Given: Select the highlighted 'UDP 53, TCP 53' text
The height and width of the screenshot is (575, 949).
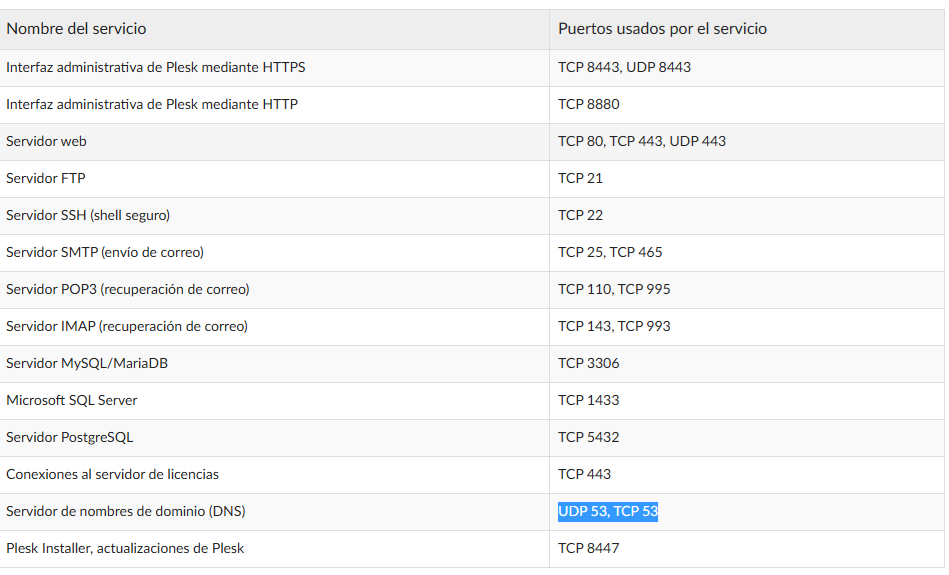Looking at the screenshot, I should [608, 511].
